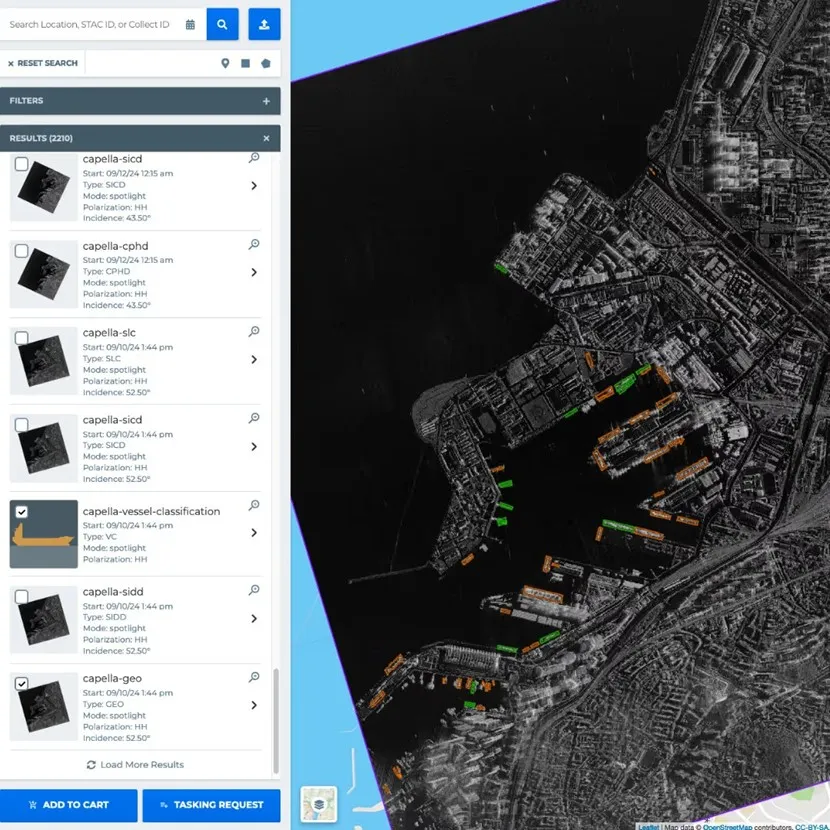Viewport: 830px width, 830px height.
Task: Open the map layers control
Action: [318, 803]
